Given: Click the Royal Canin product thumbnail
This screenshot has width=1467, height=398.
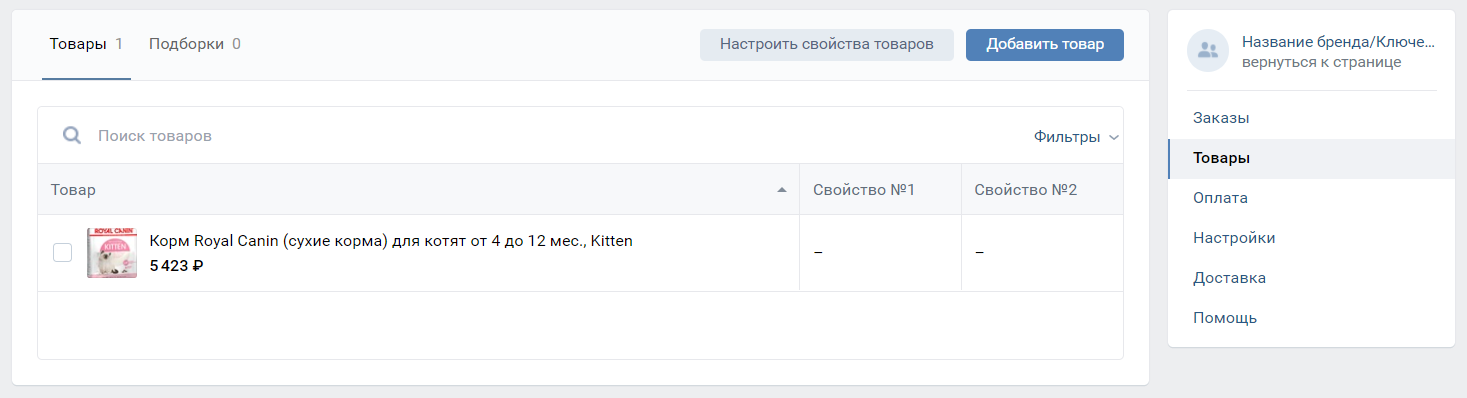Looking at the screenshot, I should click(x=112, y=253).
